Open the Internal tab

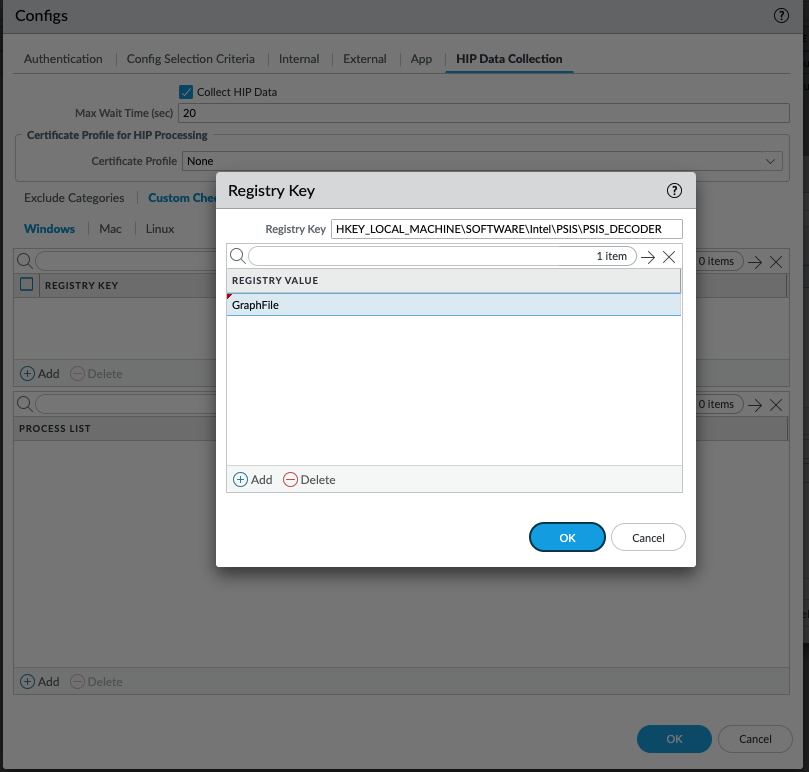[x=298, y=59]
